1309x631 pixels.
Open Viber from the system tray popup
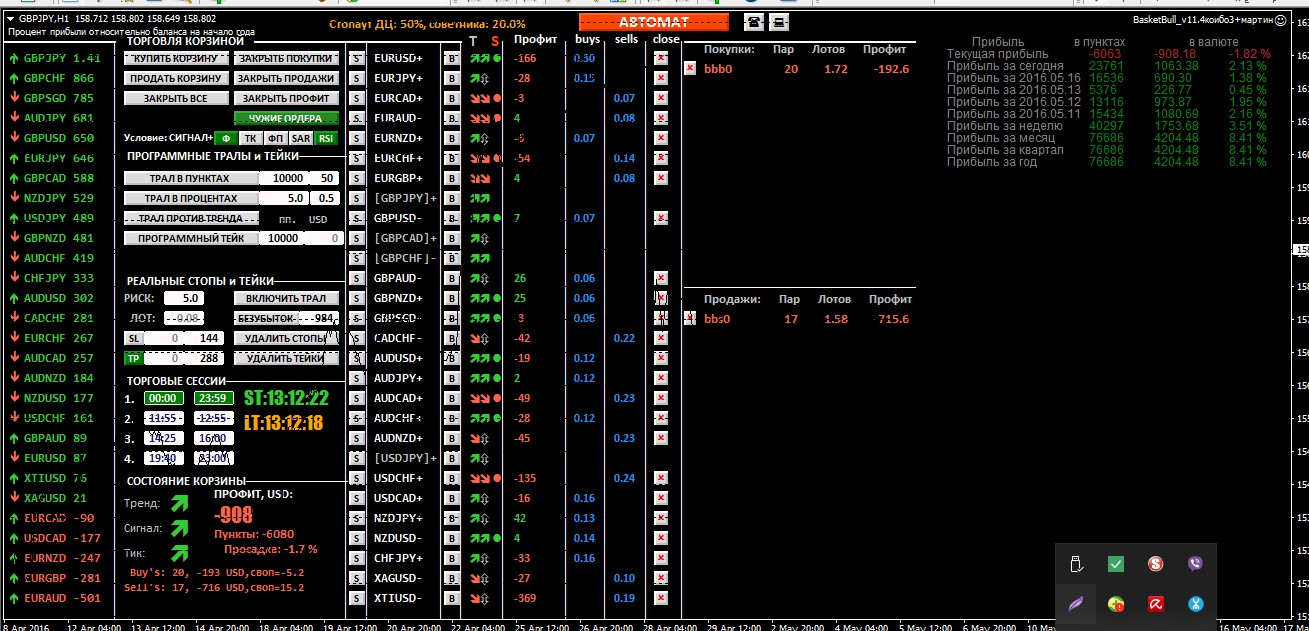(1195, 564)
